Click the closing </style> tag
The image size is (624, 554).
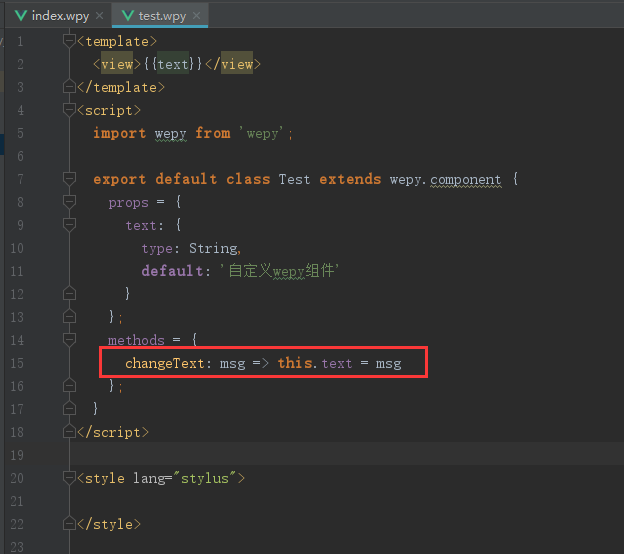click(x=109, y=524)
